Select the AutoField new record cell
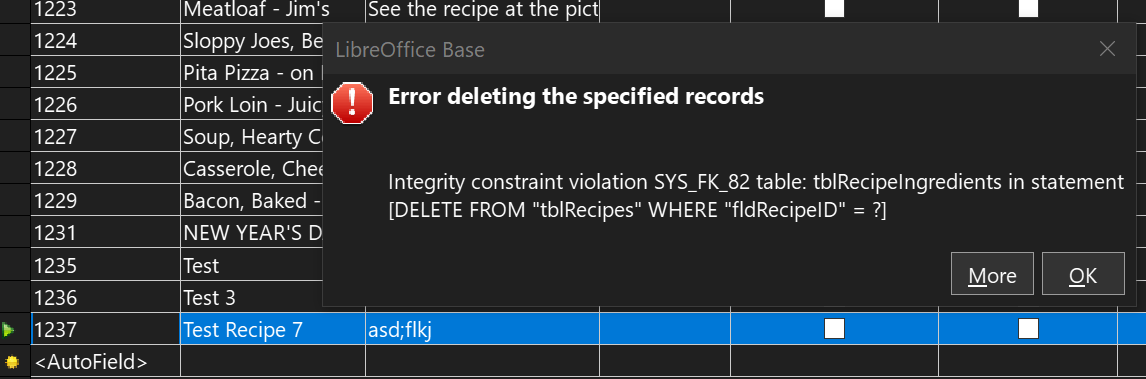 pos(106,361)
